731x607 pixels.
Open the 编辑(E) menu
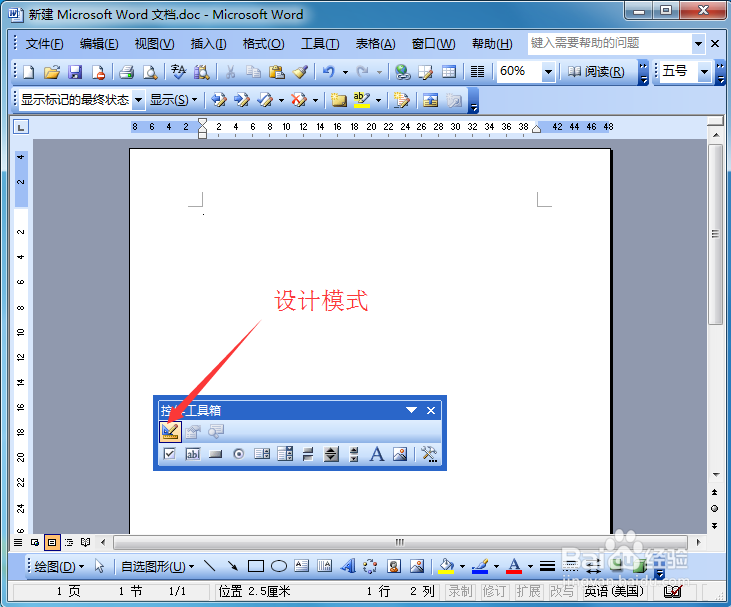99,44
